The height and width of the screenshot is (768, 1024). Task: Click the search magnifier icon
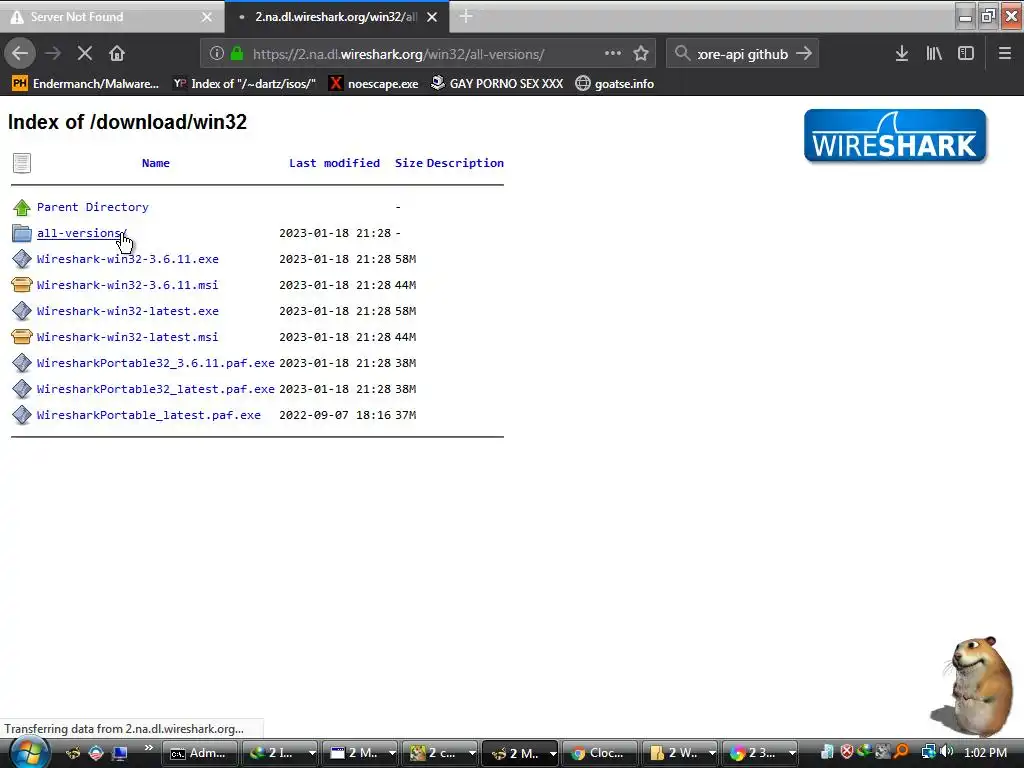682,54
